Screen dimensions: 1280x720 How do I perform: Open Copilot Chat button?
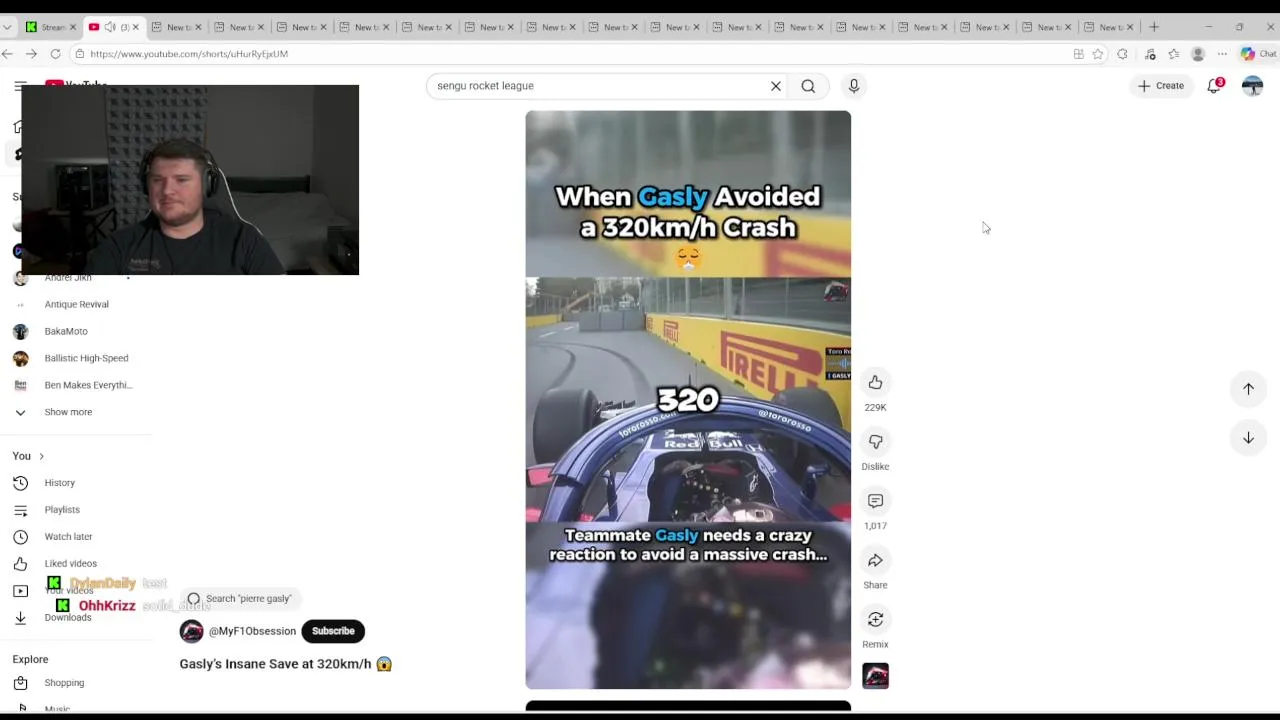1258,54
